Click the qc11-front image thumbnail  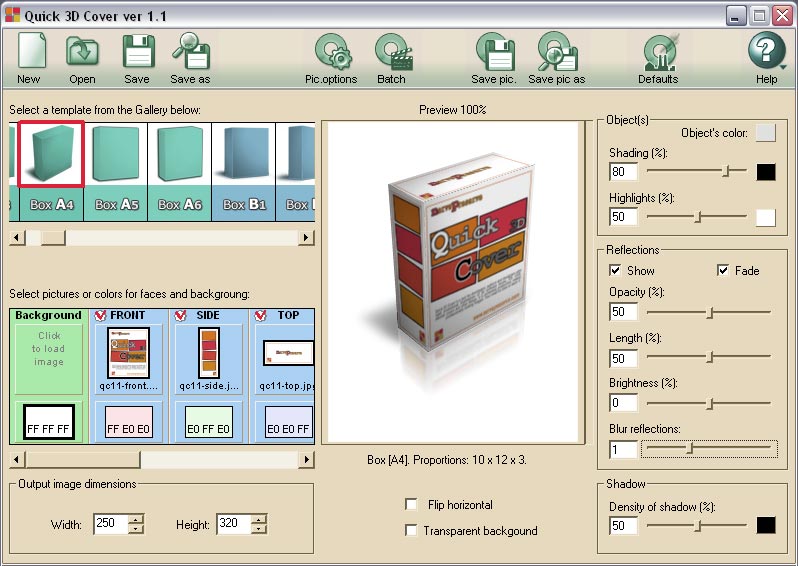coord(128,353)
